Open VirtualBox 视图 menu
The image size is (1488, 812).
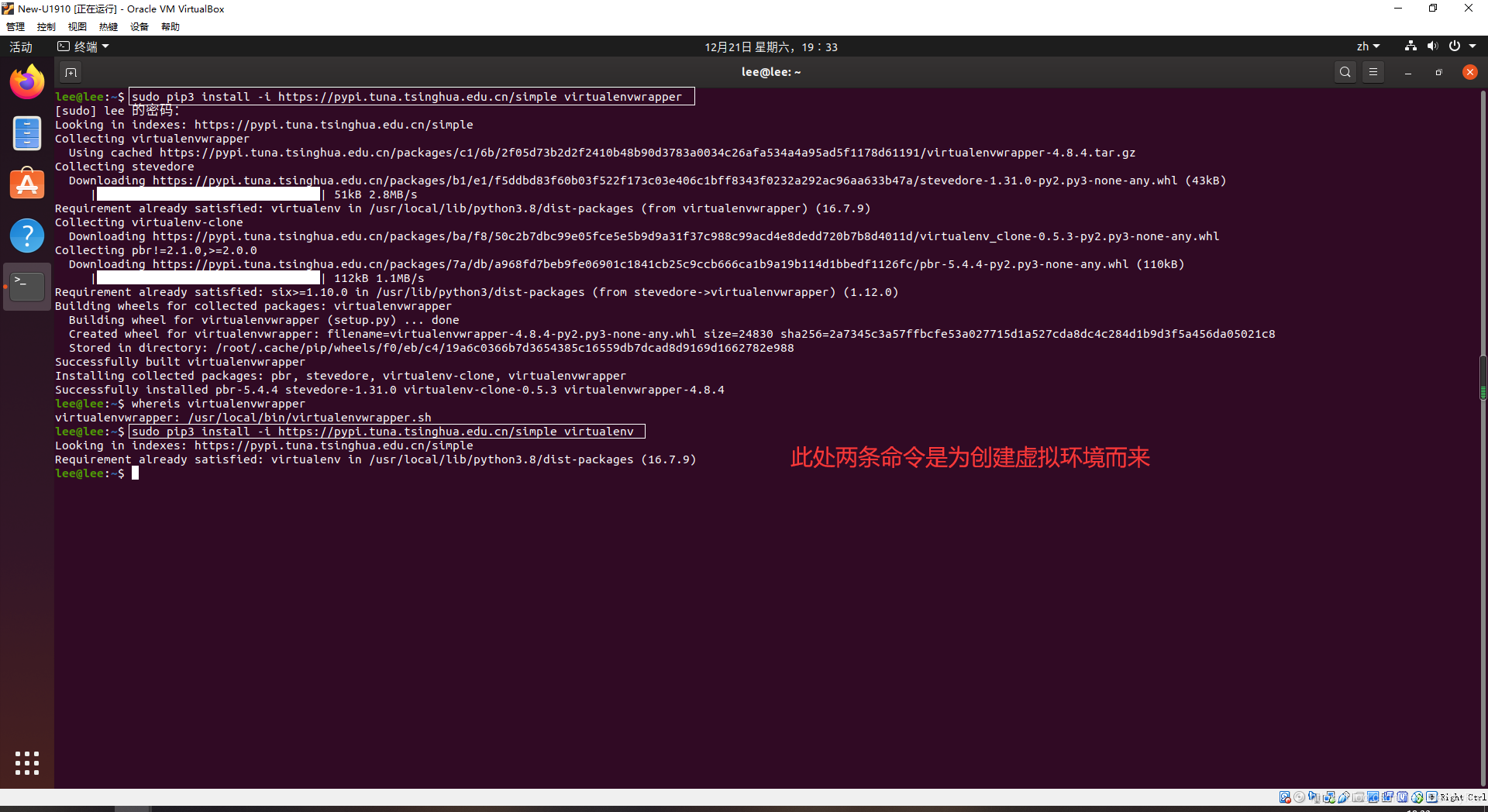click(77, 27)
